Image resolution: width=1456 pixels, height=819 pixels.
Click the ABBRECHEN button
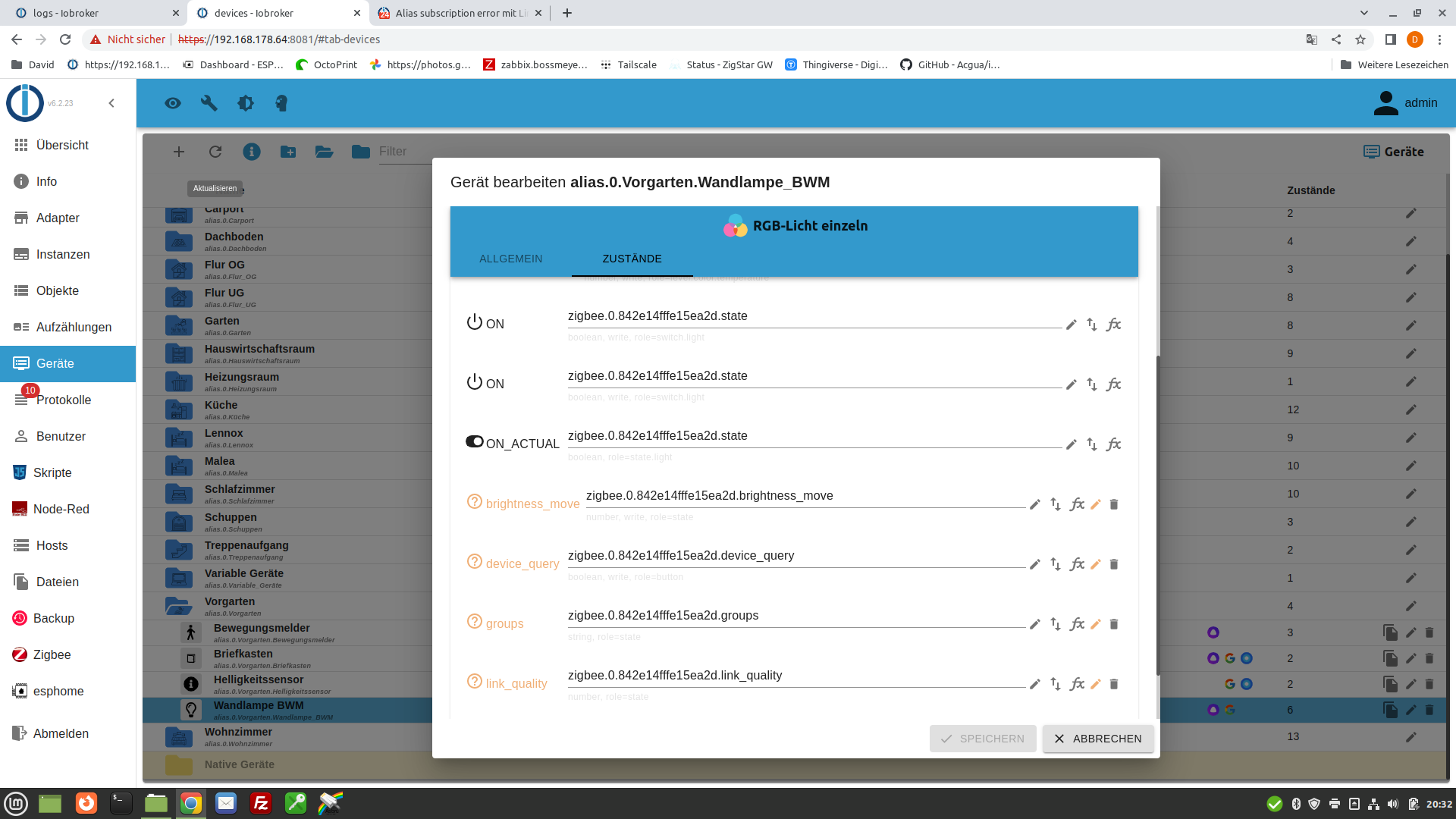[1097, 739]
